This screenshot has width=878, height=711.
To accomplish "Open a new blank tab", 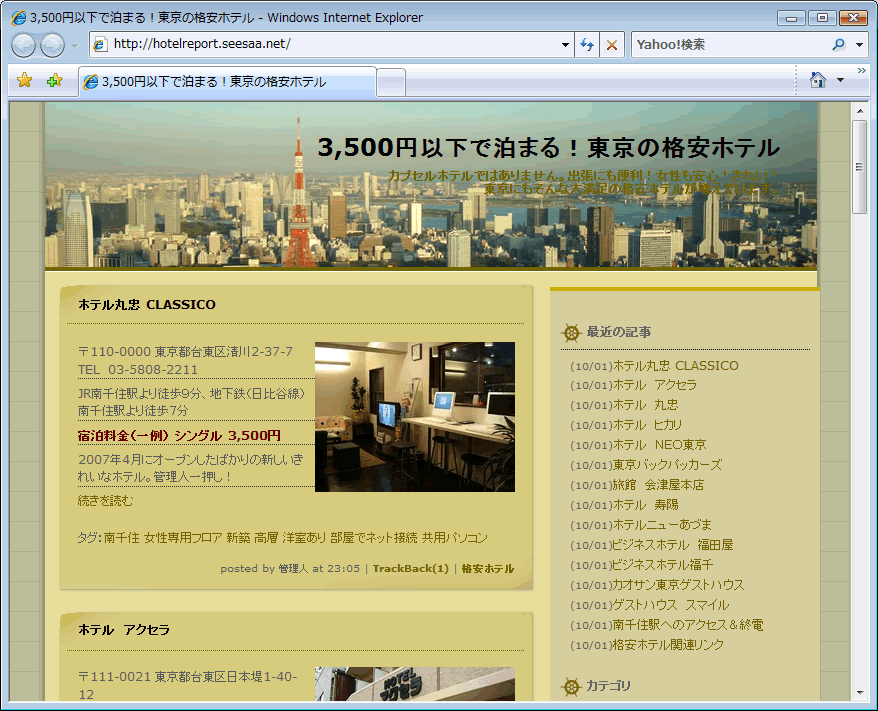I will [x=392, y=82].
